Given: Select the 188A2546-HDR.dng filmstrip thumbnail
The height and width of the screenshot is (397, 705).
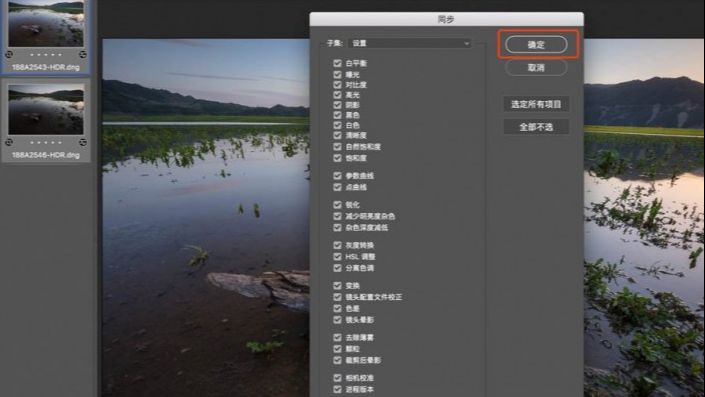Looking at the screenshot, I should [x=46, y=110].
